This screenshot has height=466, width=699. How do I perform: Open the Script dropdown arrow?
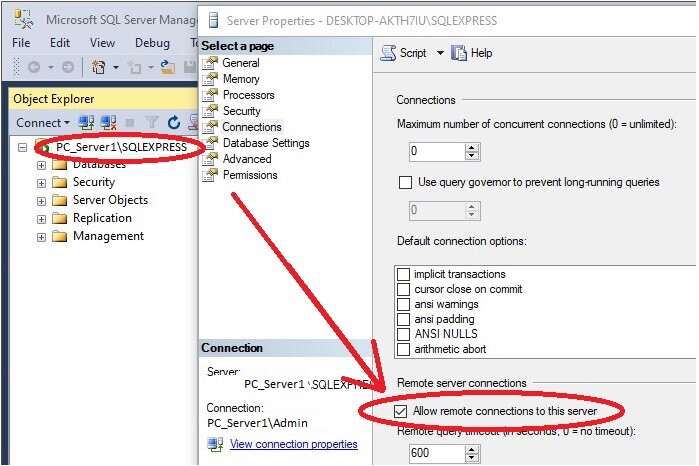coord(440,53)
